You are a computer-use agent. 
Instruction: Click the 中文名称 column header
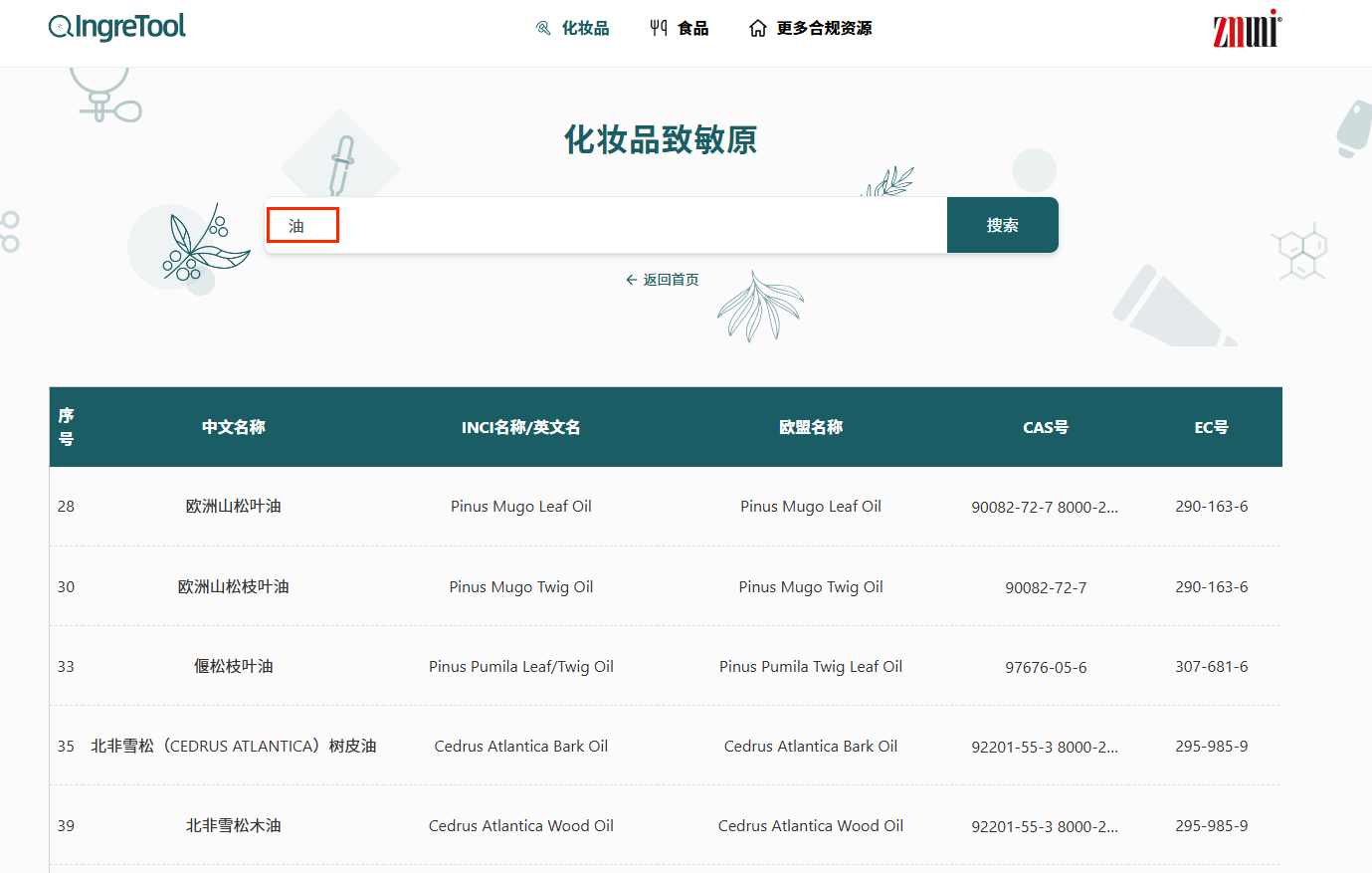tap(234, 427)
